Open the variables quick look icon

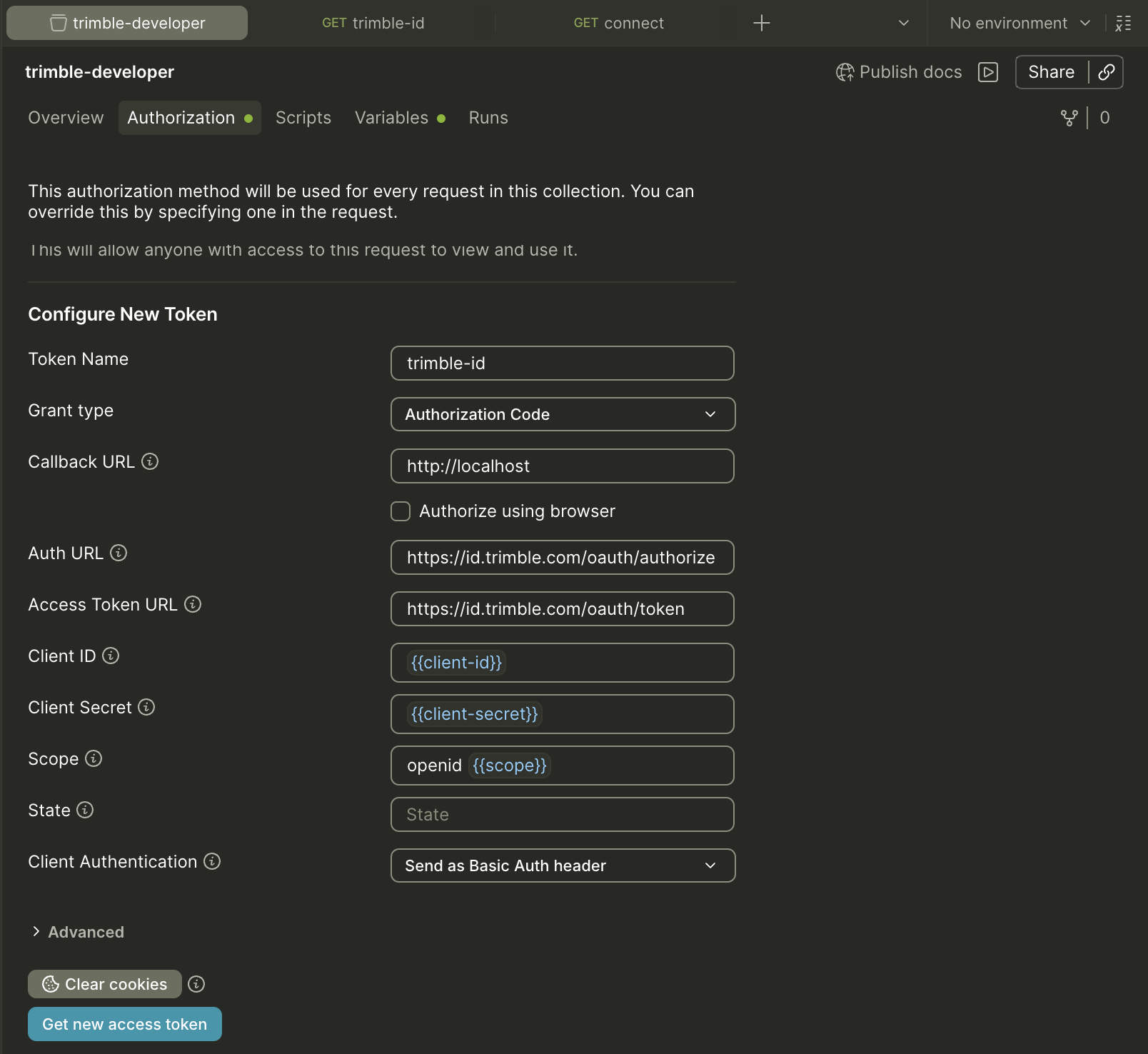coord(1123,23)
